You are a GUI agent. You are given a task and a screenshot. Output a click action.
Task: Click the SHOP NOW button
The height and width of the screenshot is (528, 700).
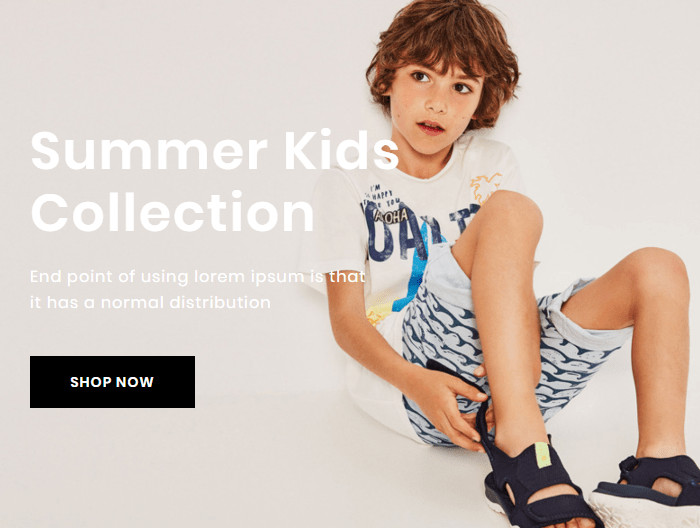[112, 382]
